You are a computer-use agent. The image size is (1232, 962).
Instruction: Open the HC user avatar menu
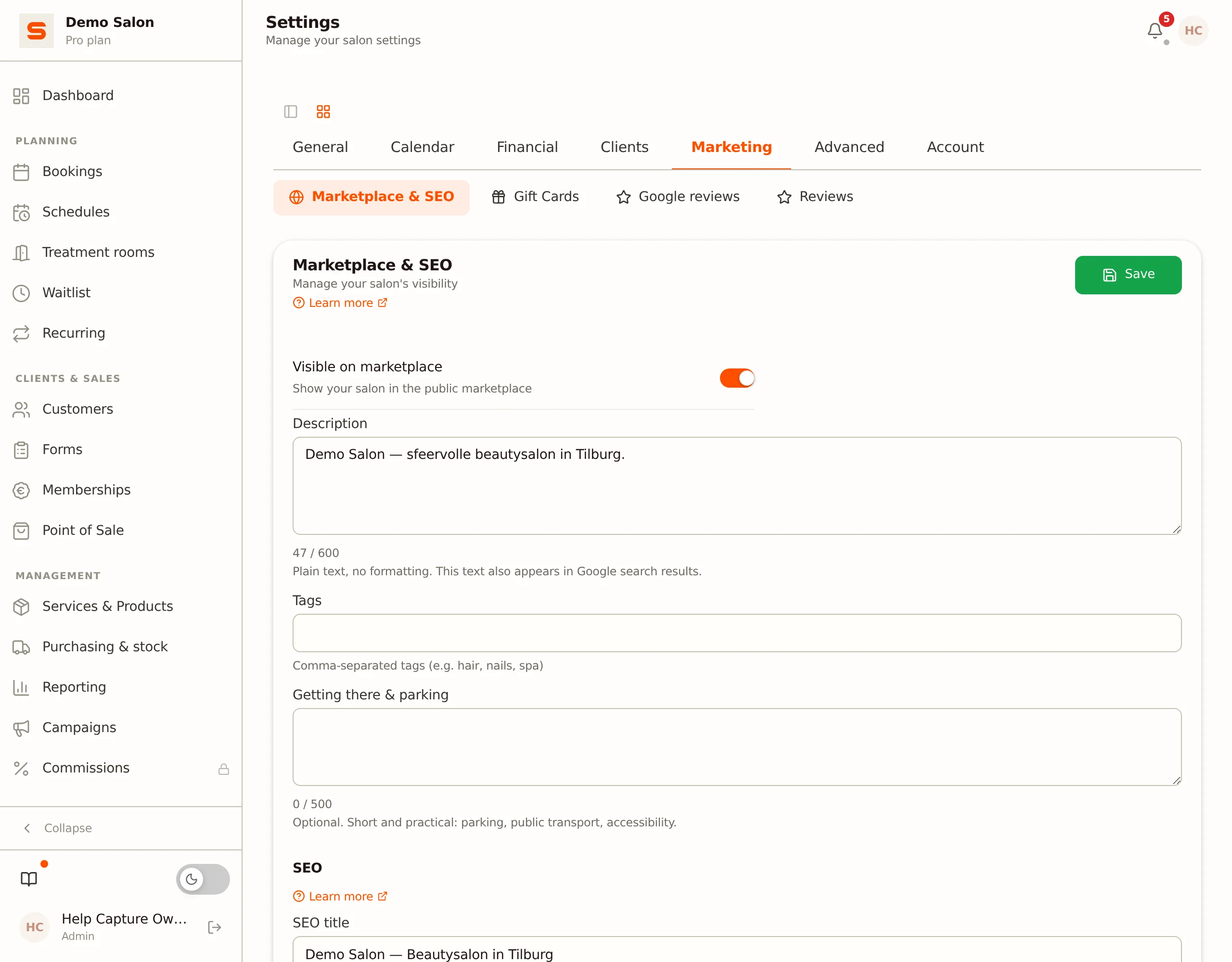click(x=1193, y=30)
